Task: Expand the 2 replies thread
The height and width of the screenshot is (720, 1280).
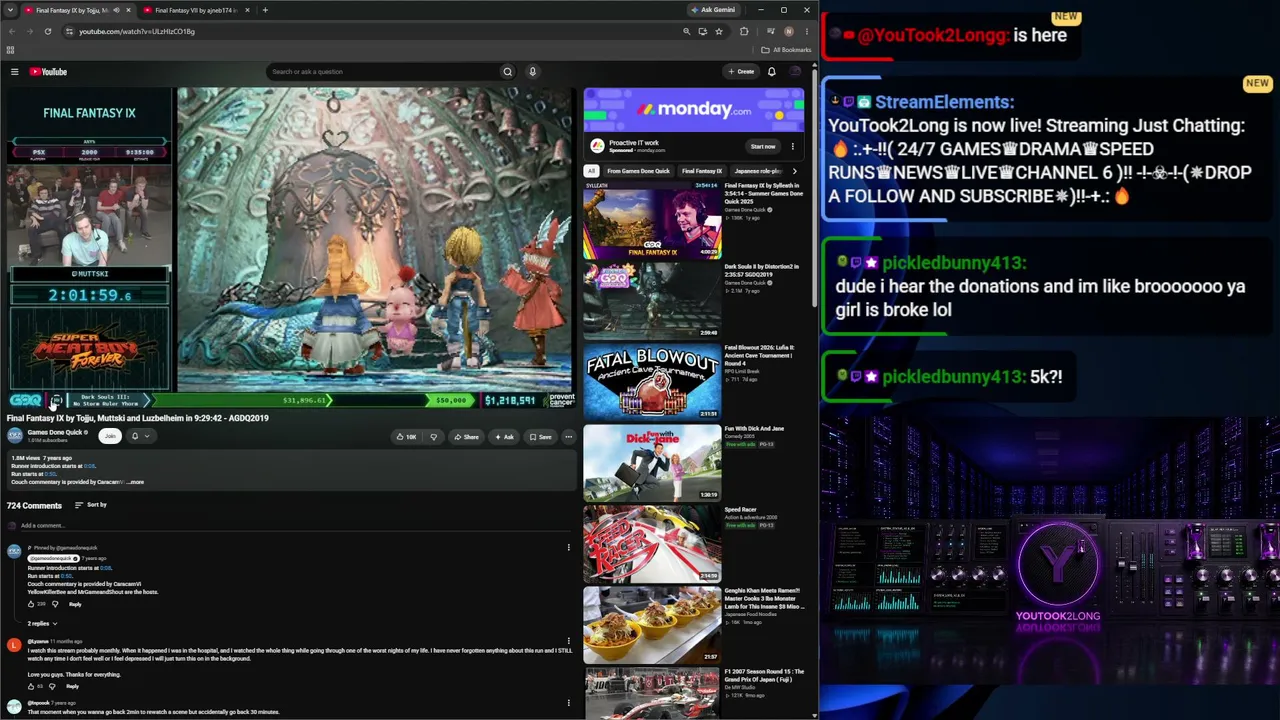Action: pos(42,623)
